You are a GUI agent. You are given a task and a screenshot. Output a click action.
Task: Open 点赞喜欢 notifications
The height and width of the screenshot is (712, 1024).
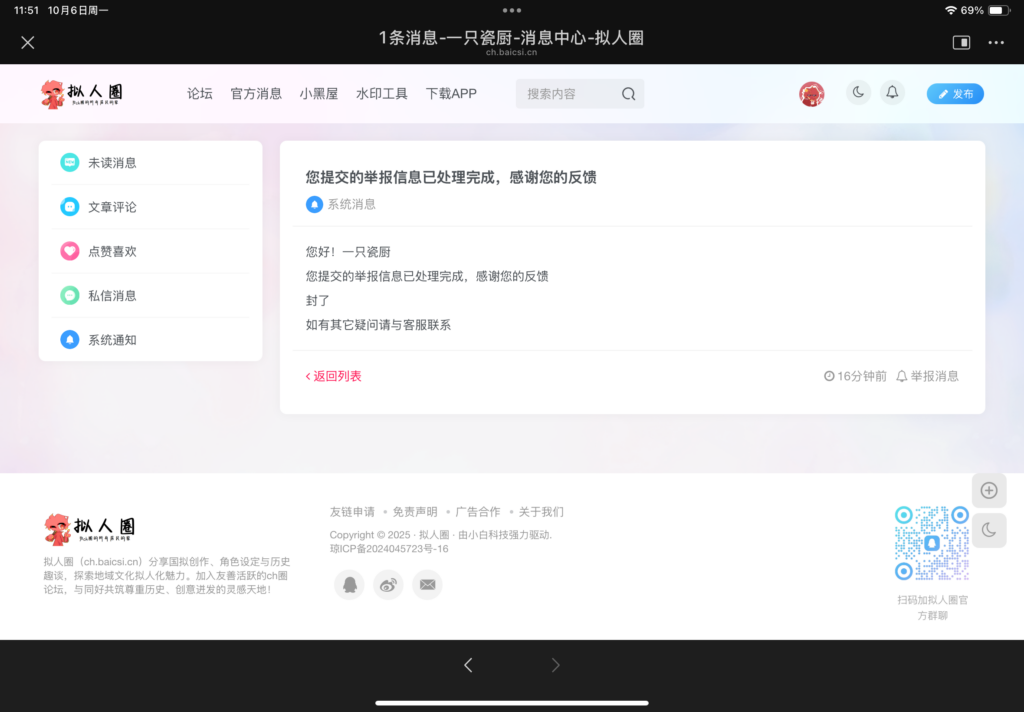tap(110, 251)
